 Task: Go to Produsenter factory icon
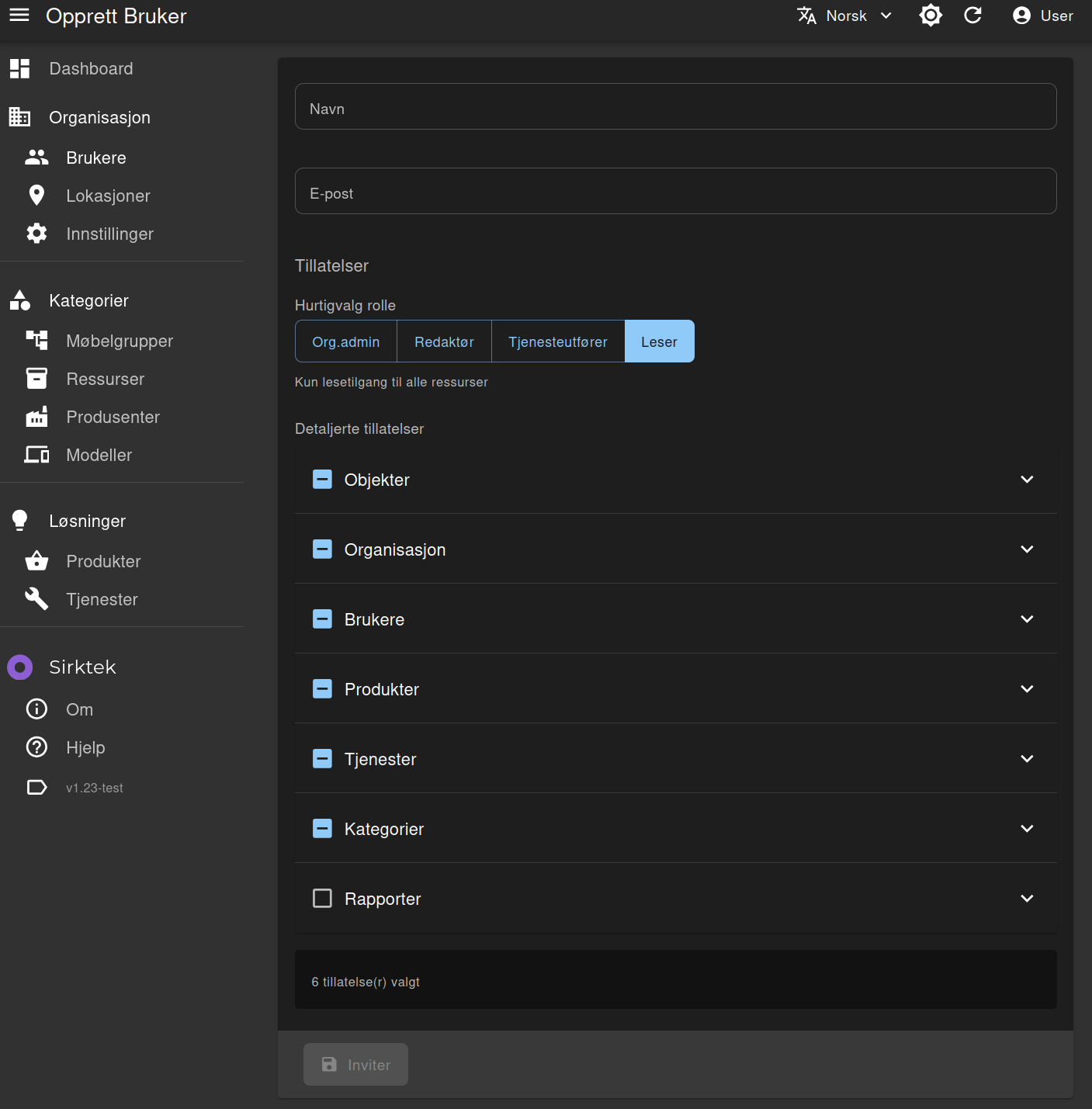point(36,417)
